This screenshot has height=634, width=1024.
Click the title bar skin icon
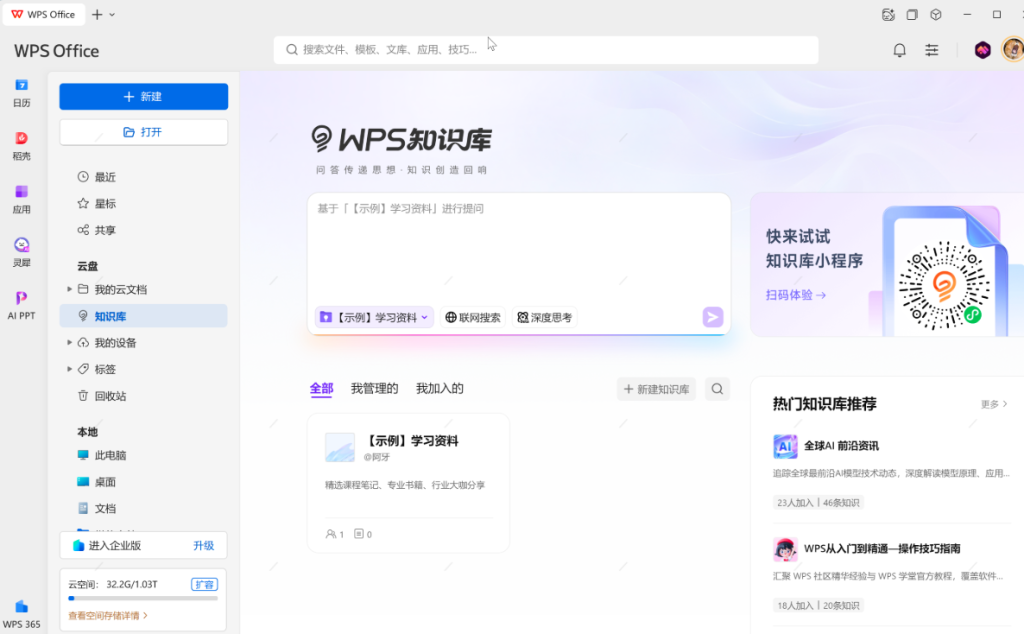click(x=888, y=14)
